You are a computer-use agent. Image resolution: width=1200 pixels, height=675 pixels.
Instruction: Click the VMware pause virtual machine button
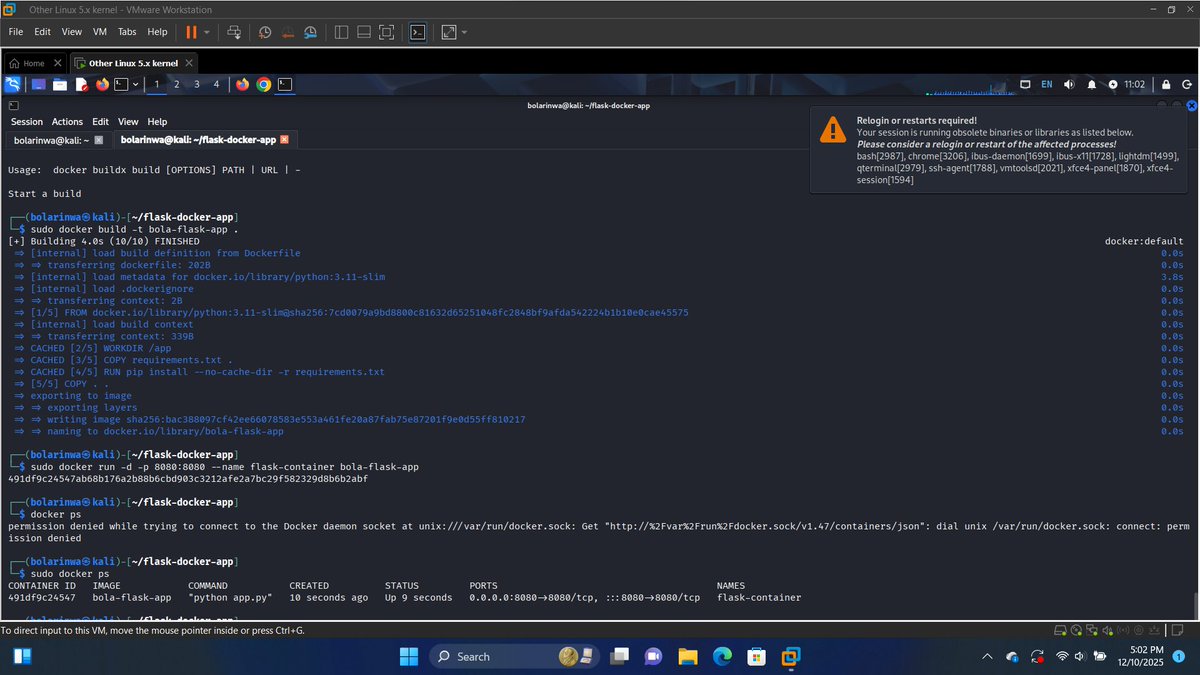(x=191, y=32)
